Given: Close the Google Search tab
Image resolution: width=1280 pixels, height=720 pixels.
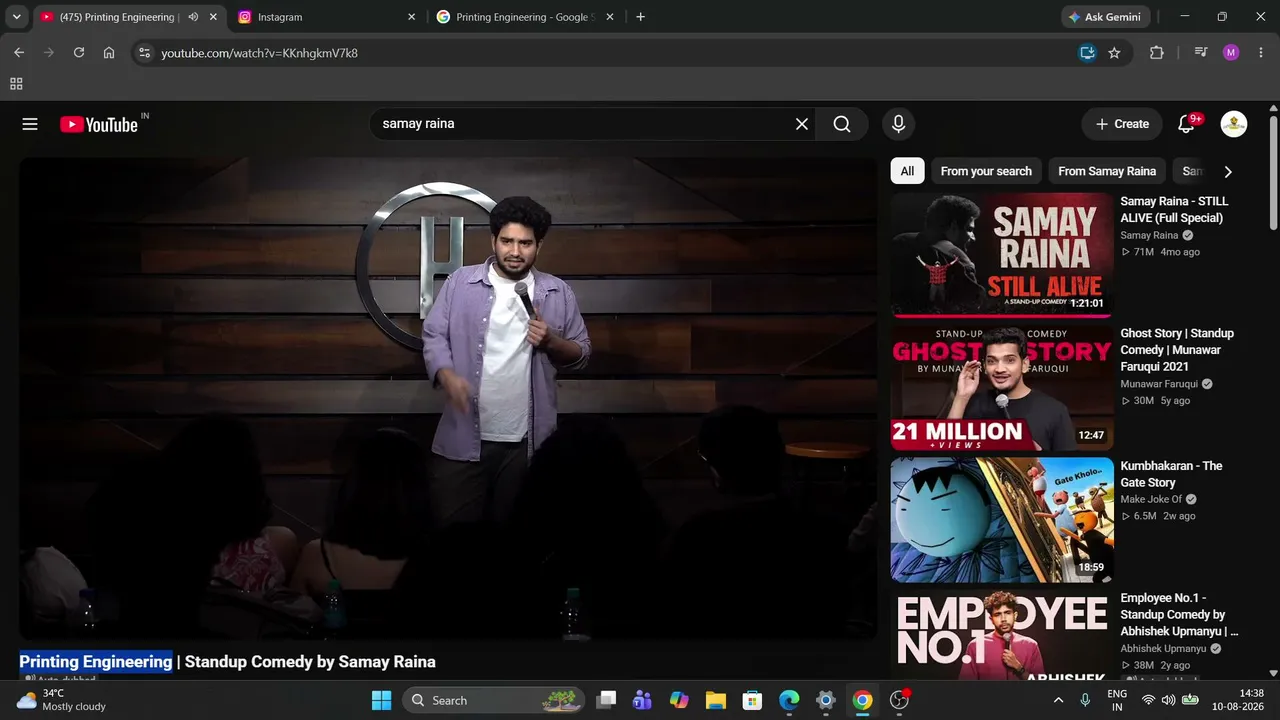Looking at the screenshot, I should coord(610,17).
